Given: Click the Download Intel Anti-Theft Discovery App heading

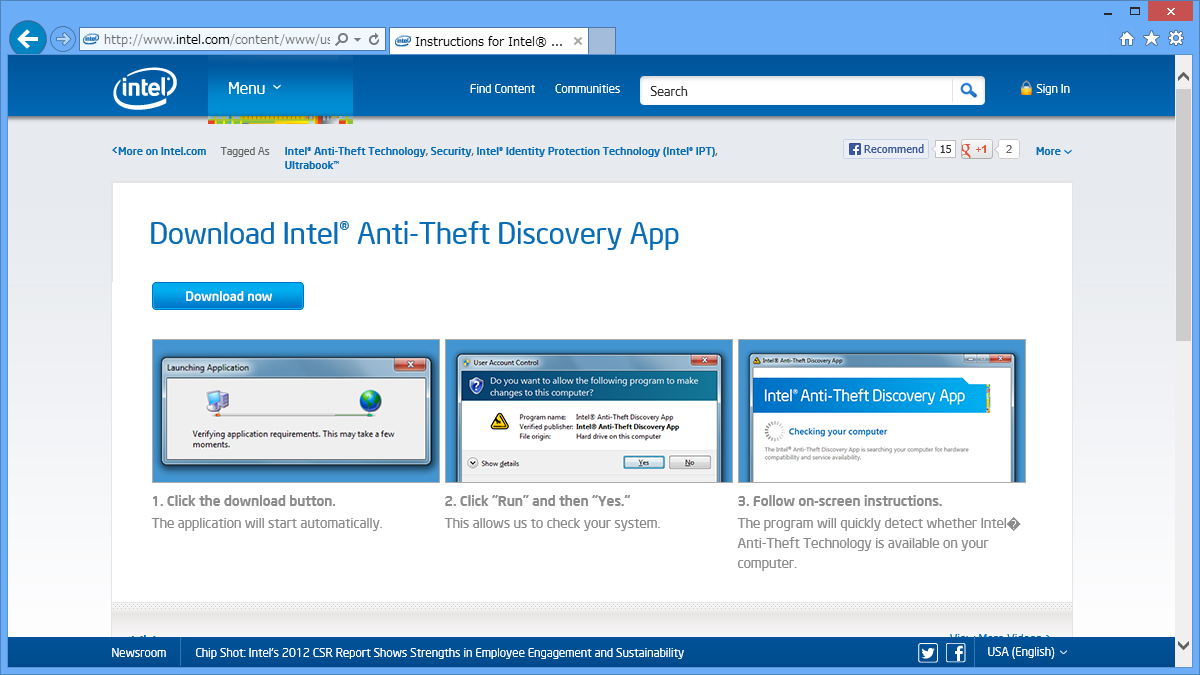Looking at the screenshot, I should (414, 234).
